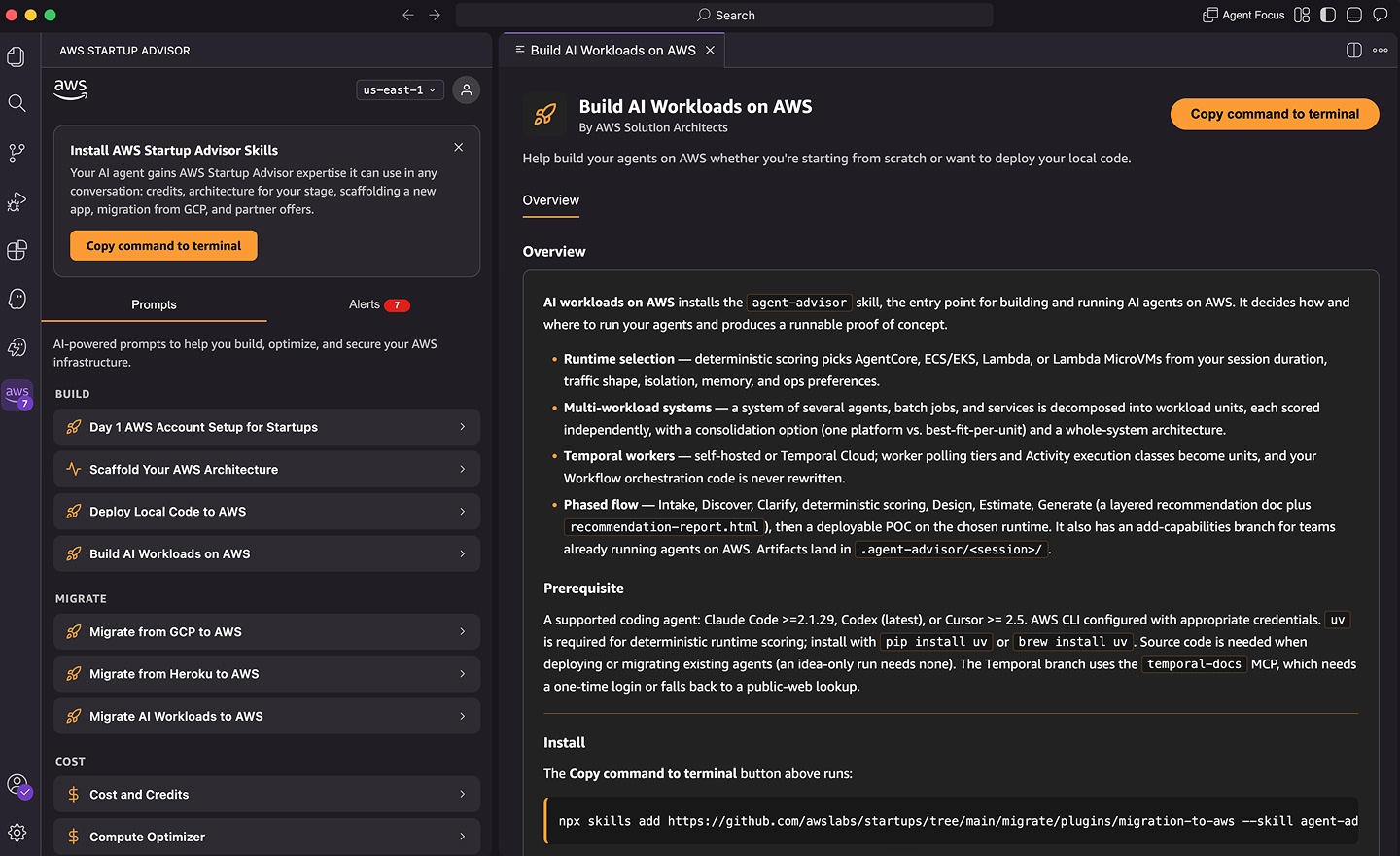Viewport: 1400px width, 856px height.
Task: Click the npx skills add command block
Action: 951,821
